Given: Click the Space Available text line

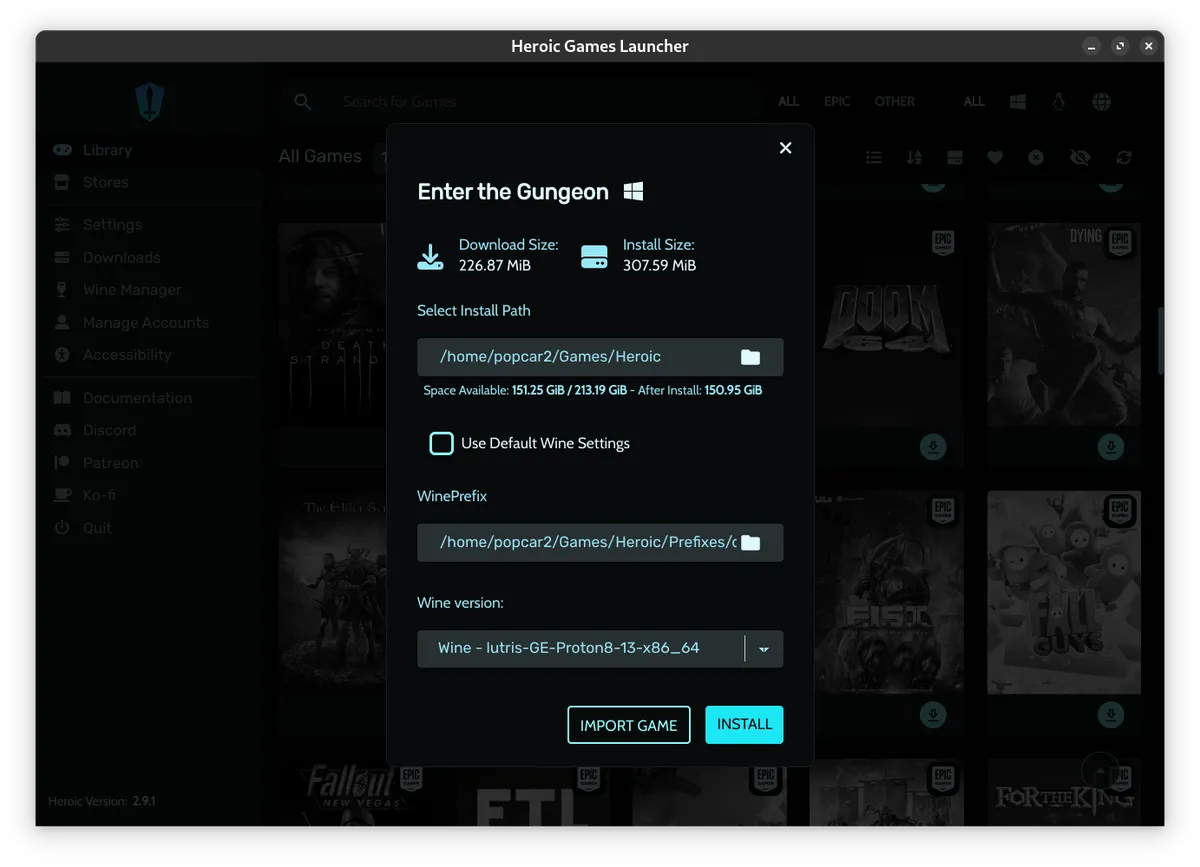Looking at the screenshot, I should tap(593, 390).
